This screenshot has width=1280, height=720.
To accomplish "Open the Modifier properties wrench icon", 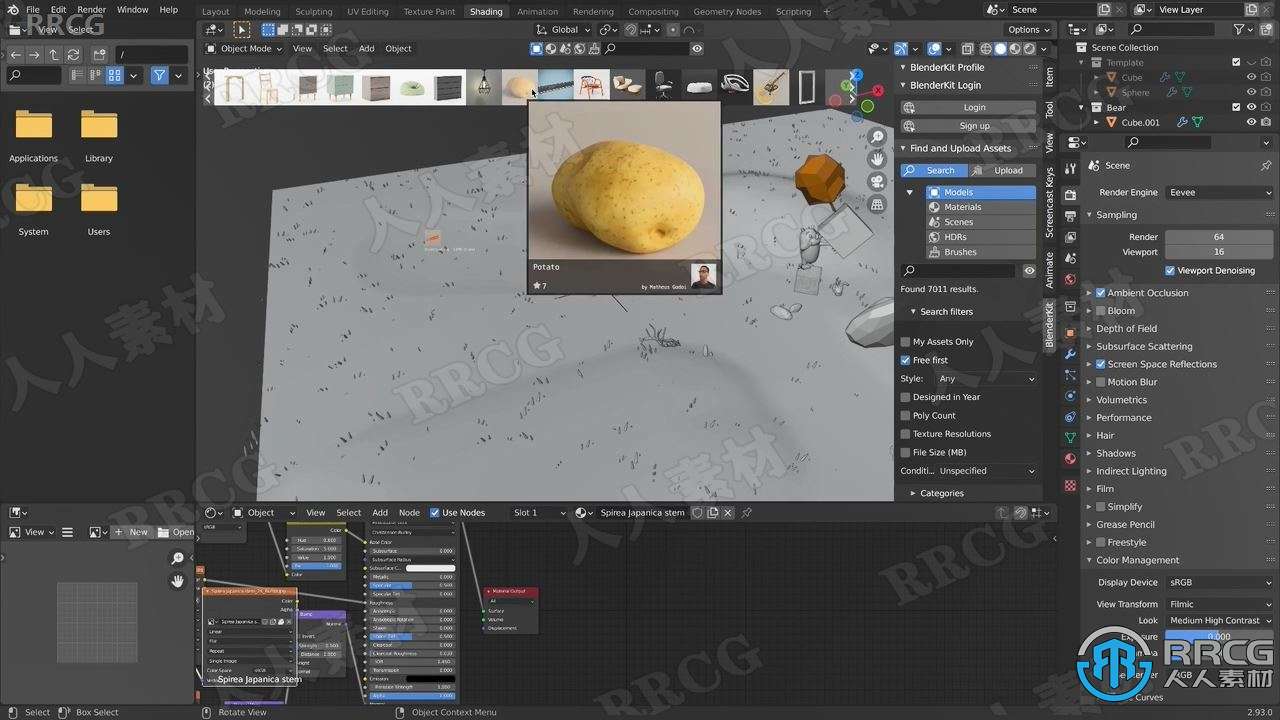I will 1070,354.
